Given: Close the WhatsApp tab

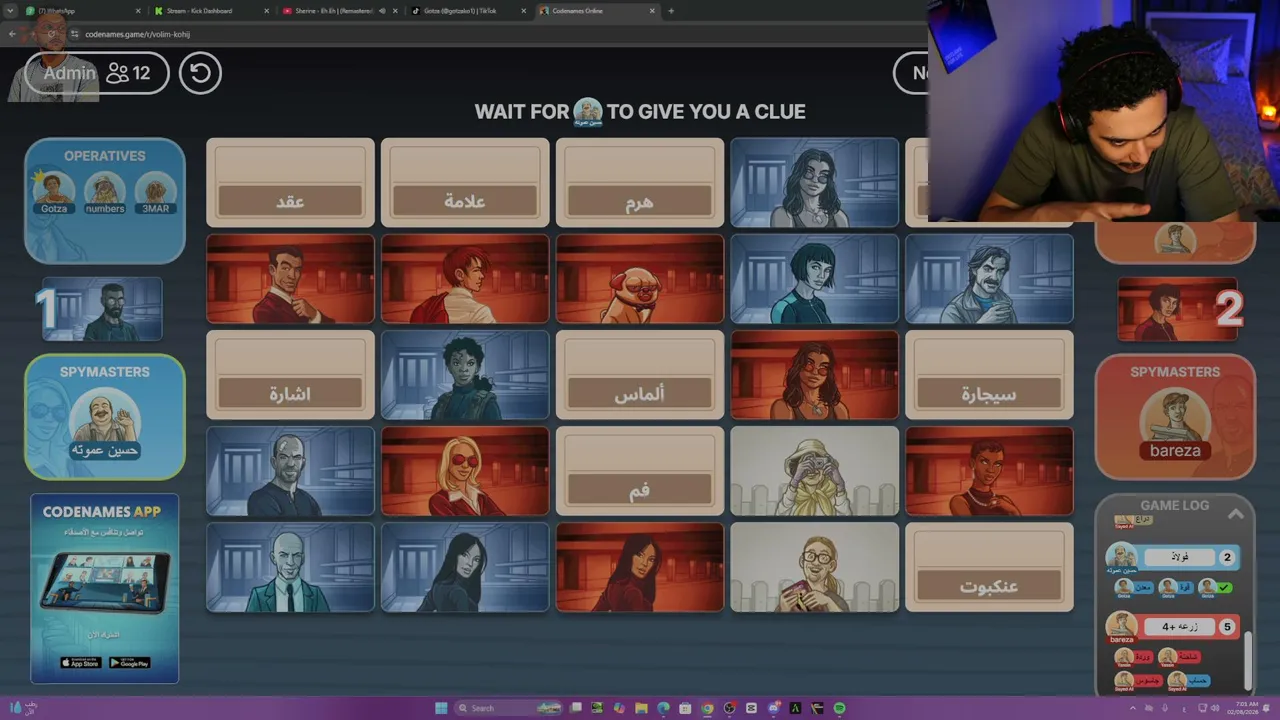Looking at the screenshot, I should [137, 11].
